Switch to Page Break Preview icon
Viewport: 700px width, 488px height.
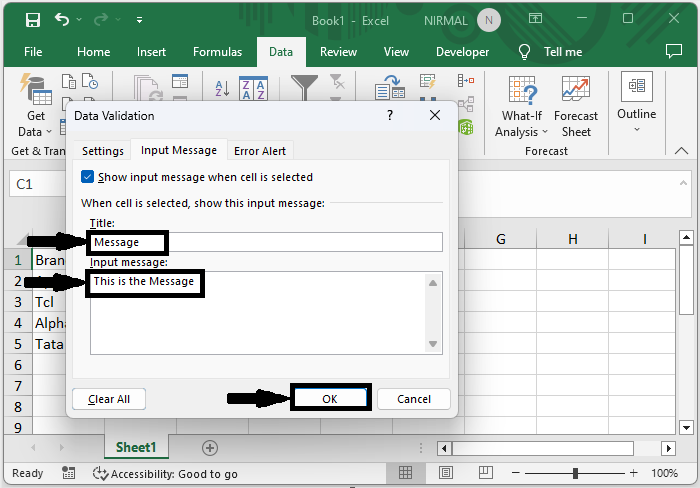point(486,472)
